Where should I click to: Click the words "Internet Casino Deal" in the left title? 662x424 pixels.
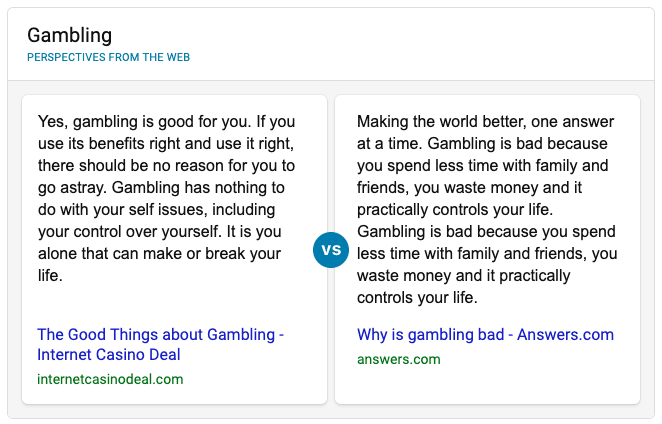[109, 355]
